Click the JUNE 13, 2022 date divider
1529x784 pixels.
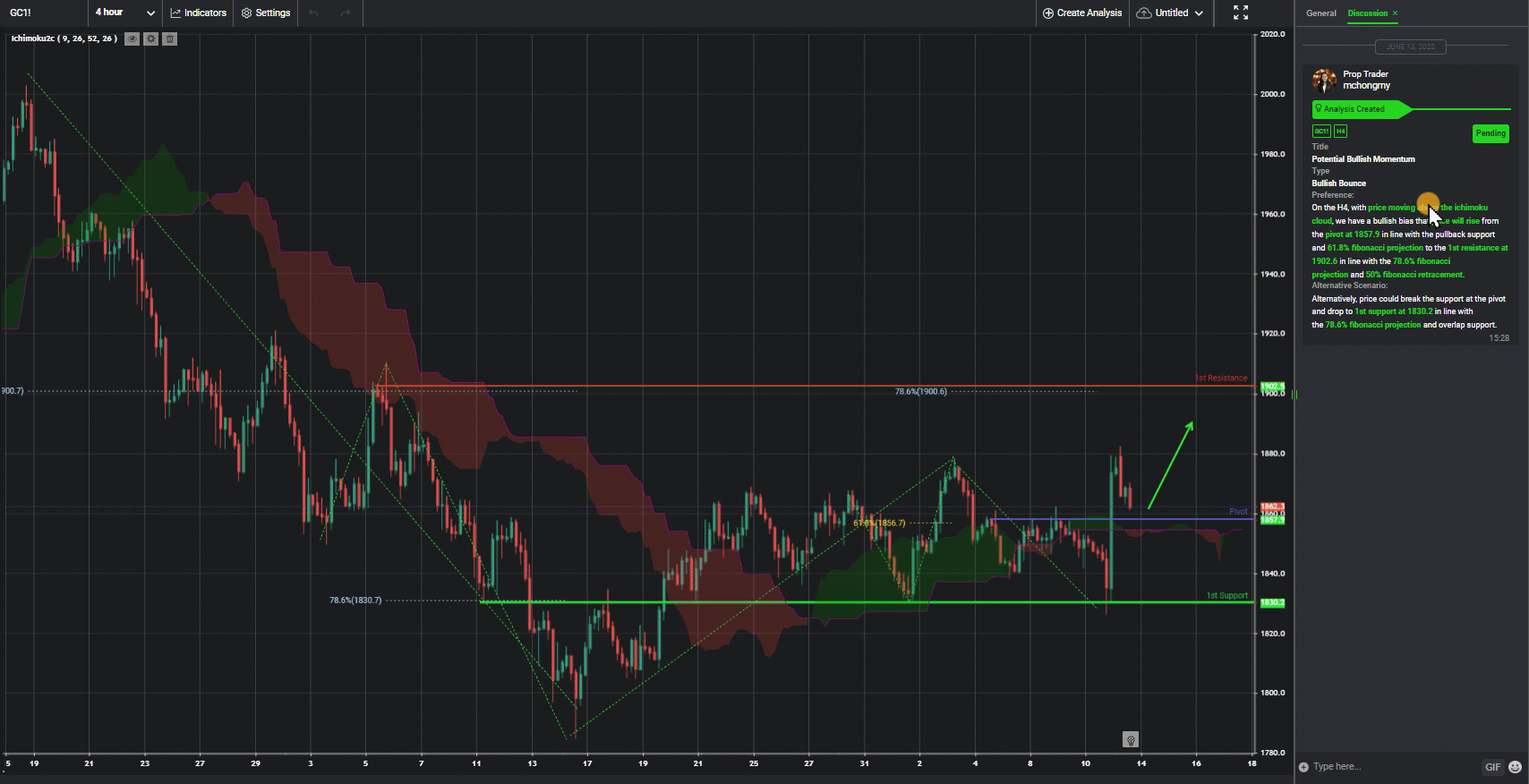[x=1410, y=47]
